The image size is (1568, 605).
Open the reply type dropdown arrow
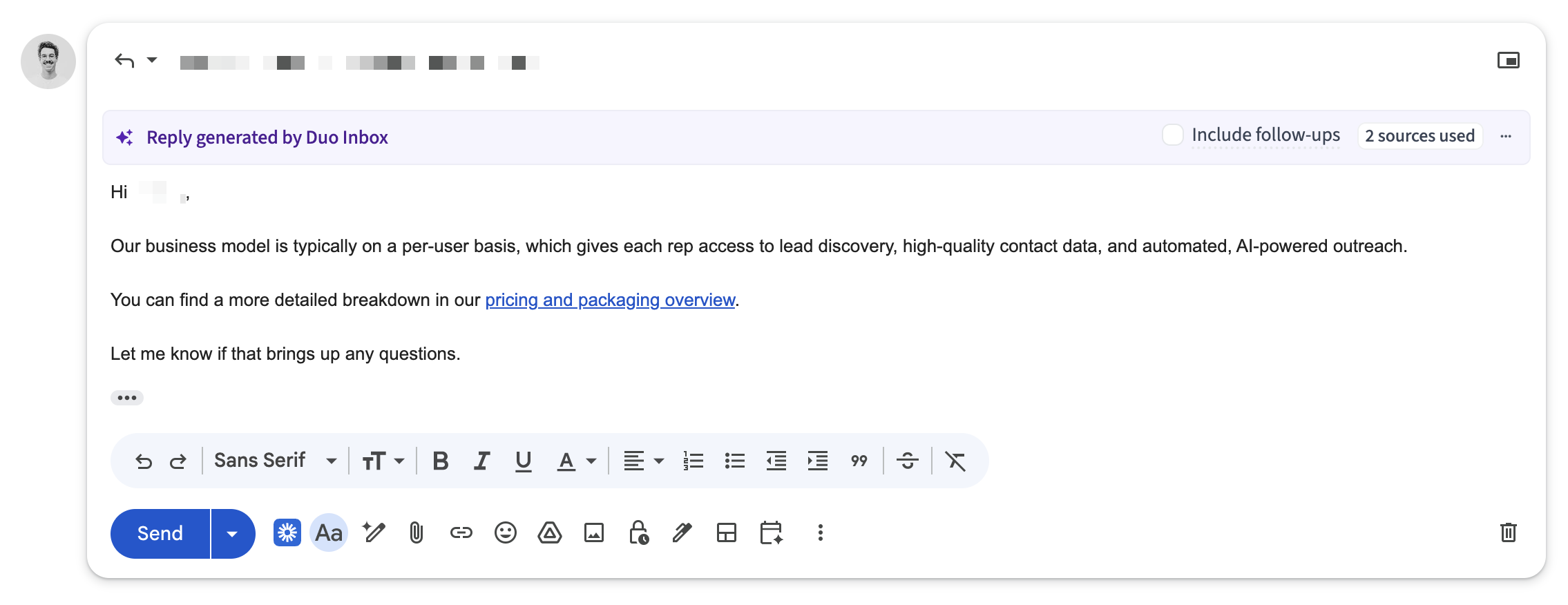(x=152, y=61)
